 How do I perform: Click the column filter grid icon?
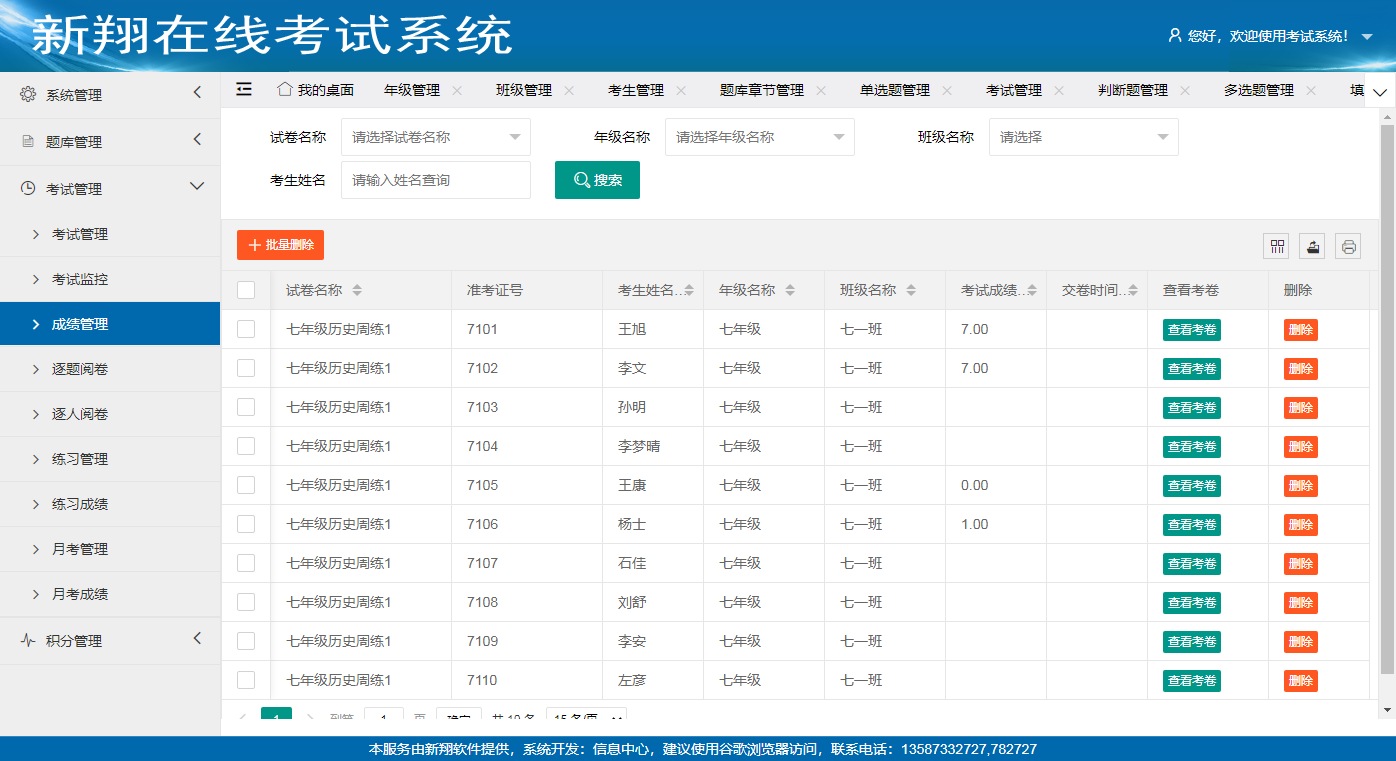(x=1277, y=246)
